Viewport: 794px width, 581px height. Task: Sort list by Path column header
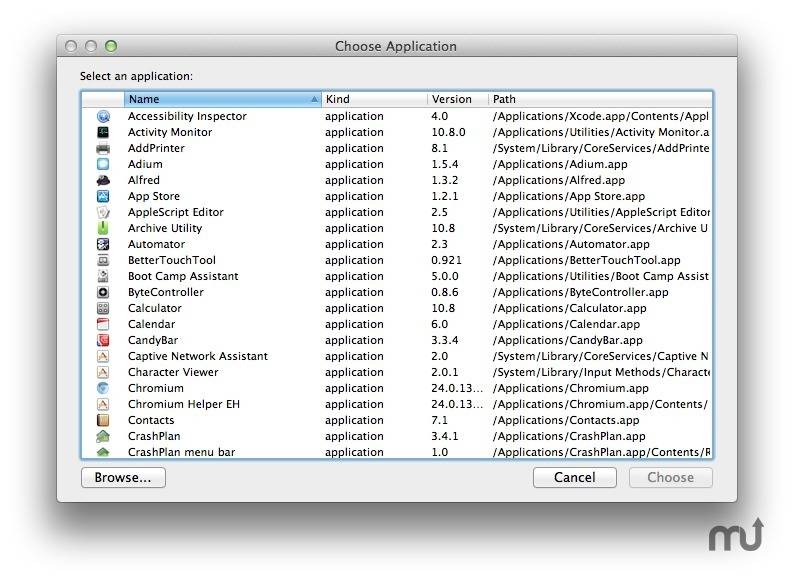click(x=598, y=99)
